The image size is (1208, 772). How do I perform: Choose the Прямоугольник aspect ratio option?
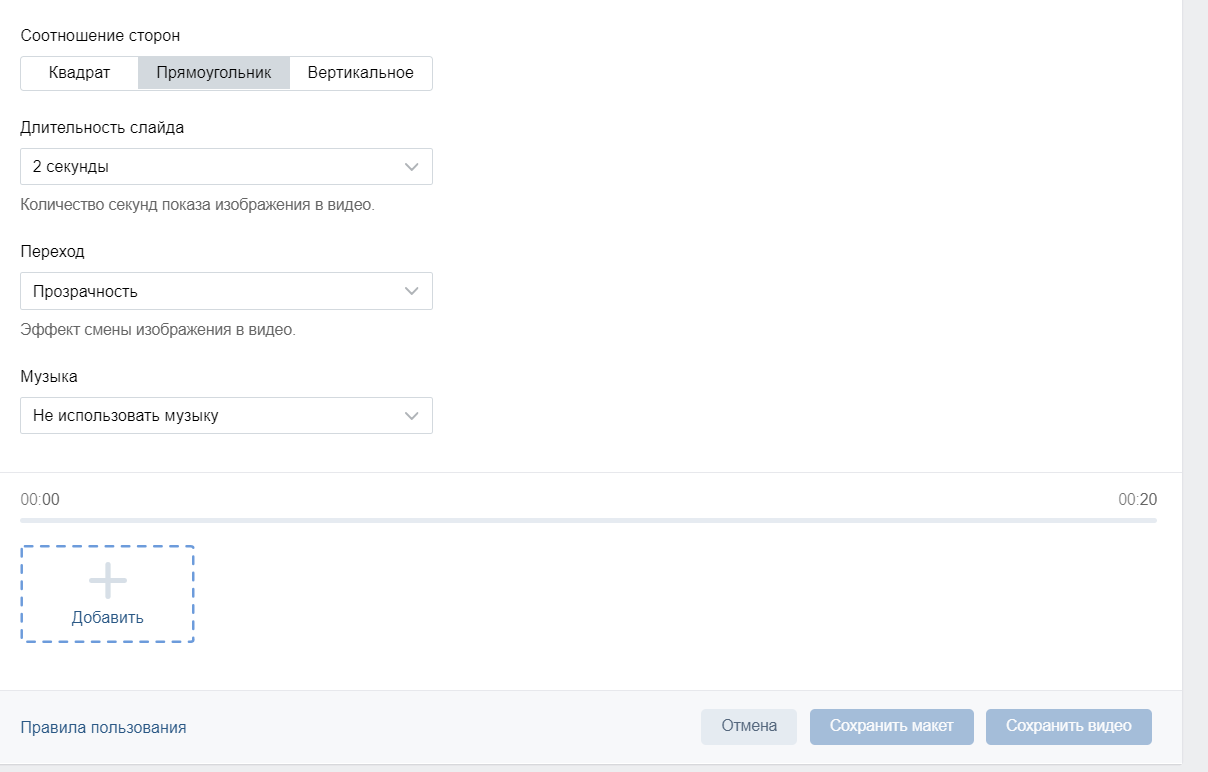(x=213, y=73)
